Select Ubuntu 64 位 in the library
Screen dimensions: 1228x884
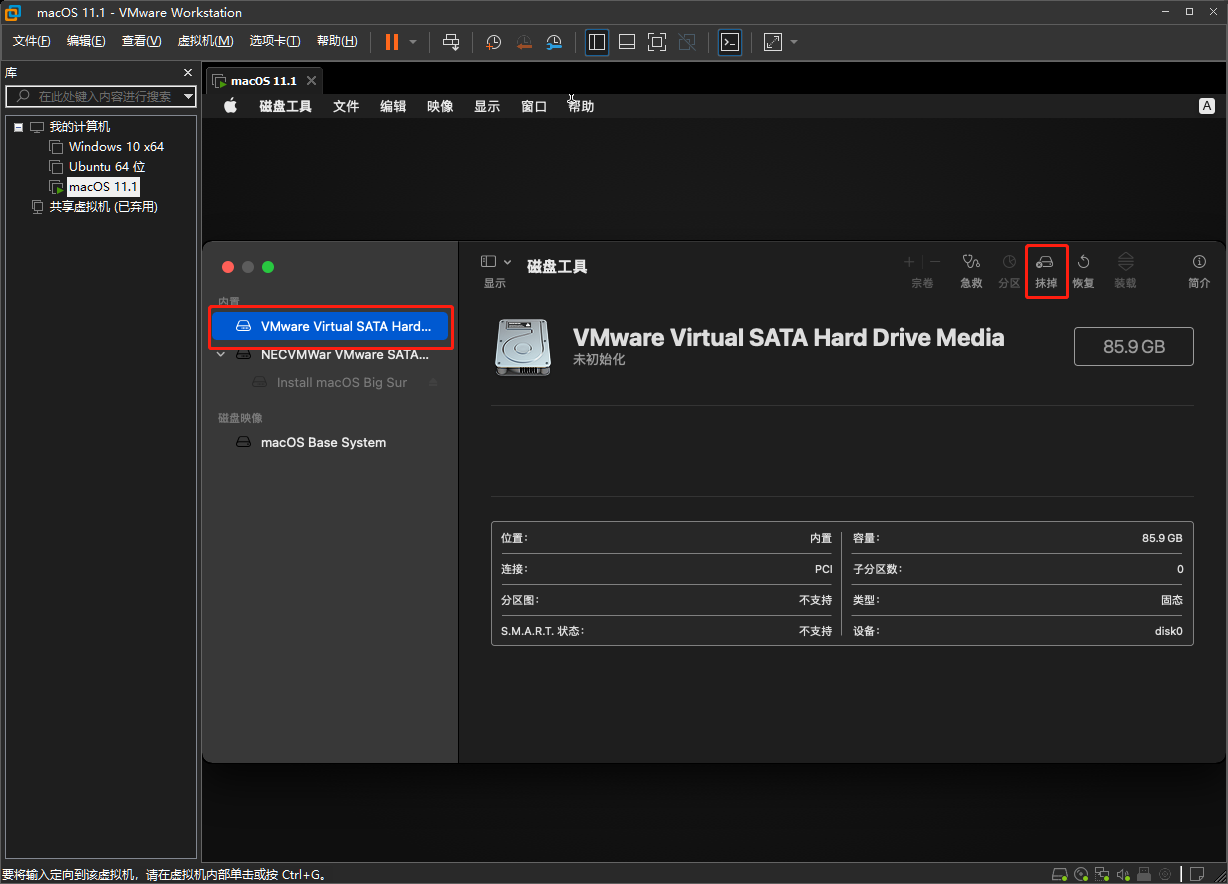point(107,166)
